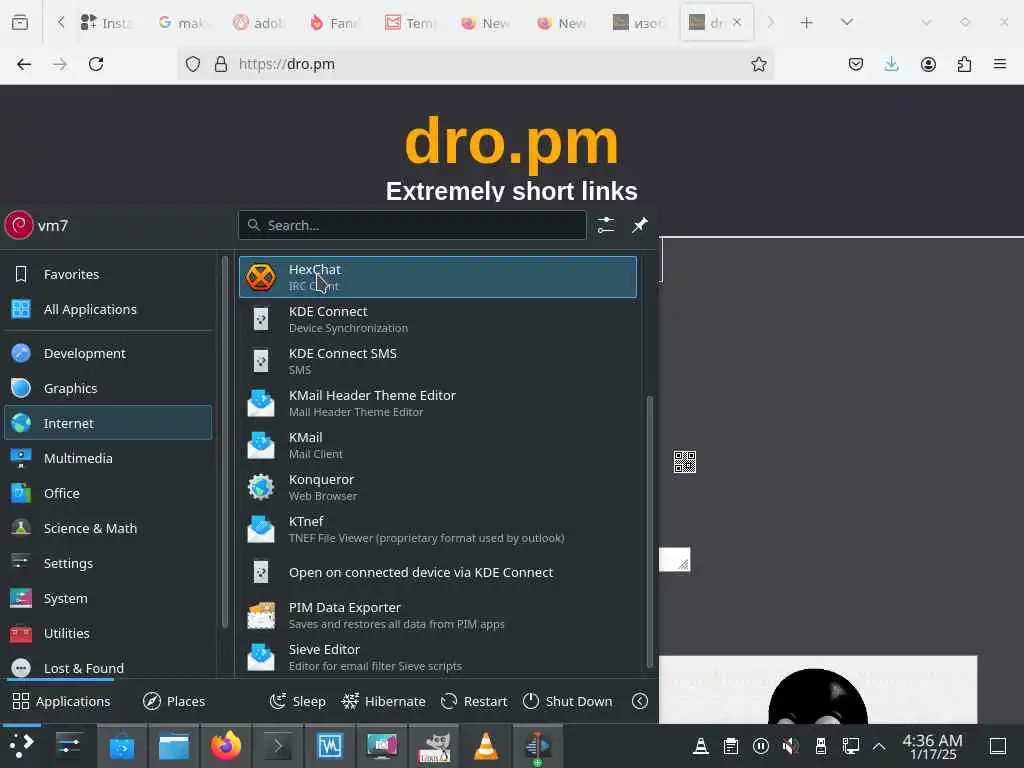Open KDE Connect device synchronization
The height and width of the screenshot is (768, 1024).
click(438, 319)
